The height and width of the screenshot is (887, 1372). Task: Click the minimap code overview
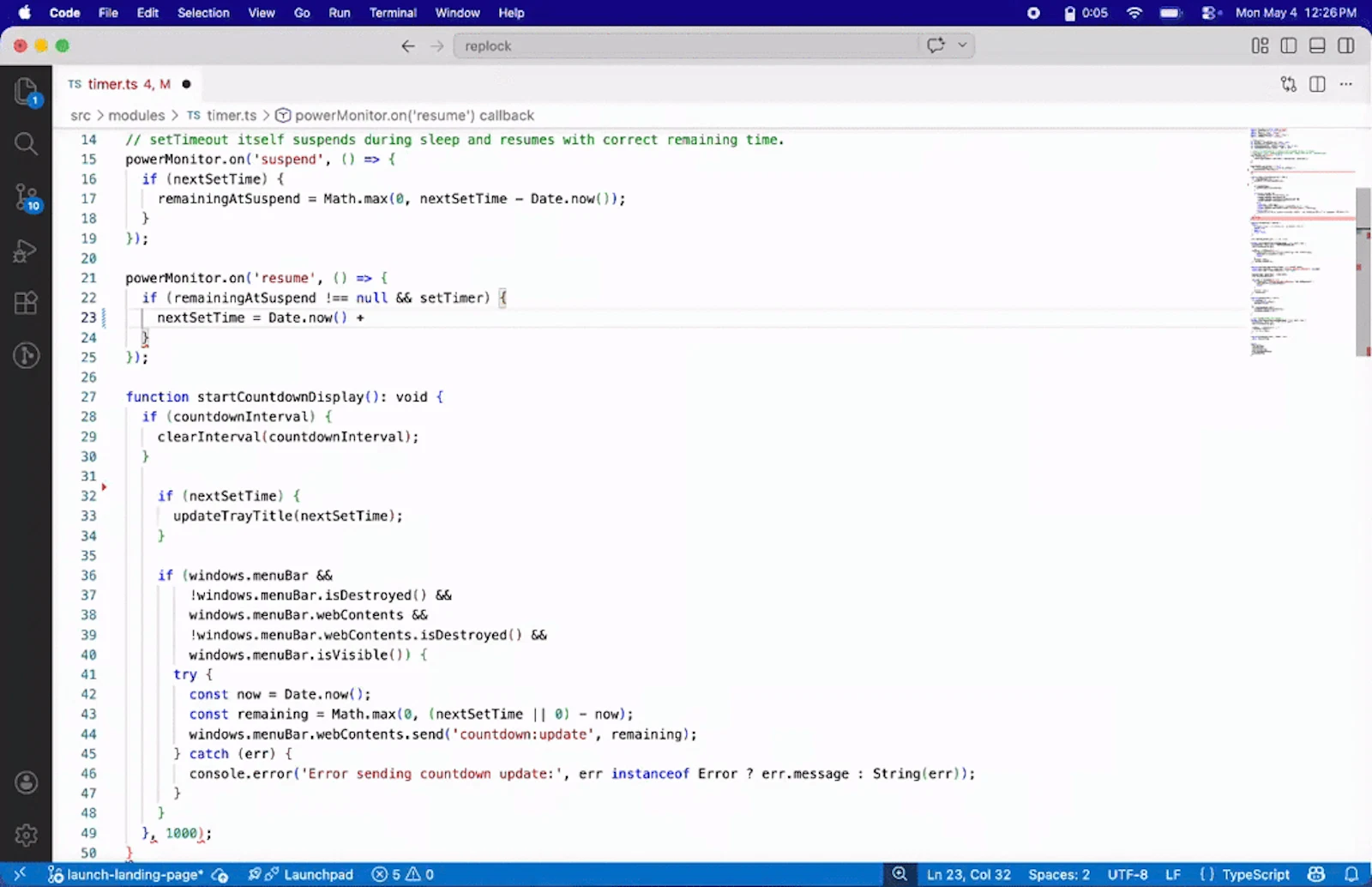(x=1300, y=242)
